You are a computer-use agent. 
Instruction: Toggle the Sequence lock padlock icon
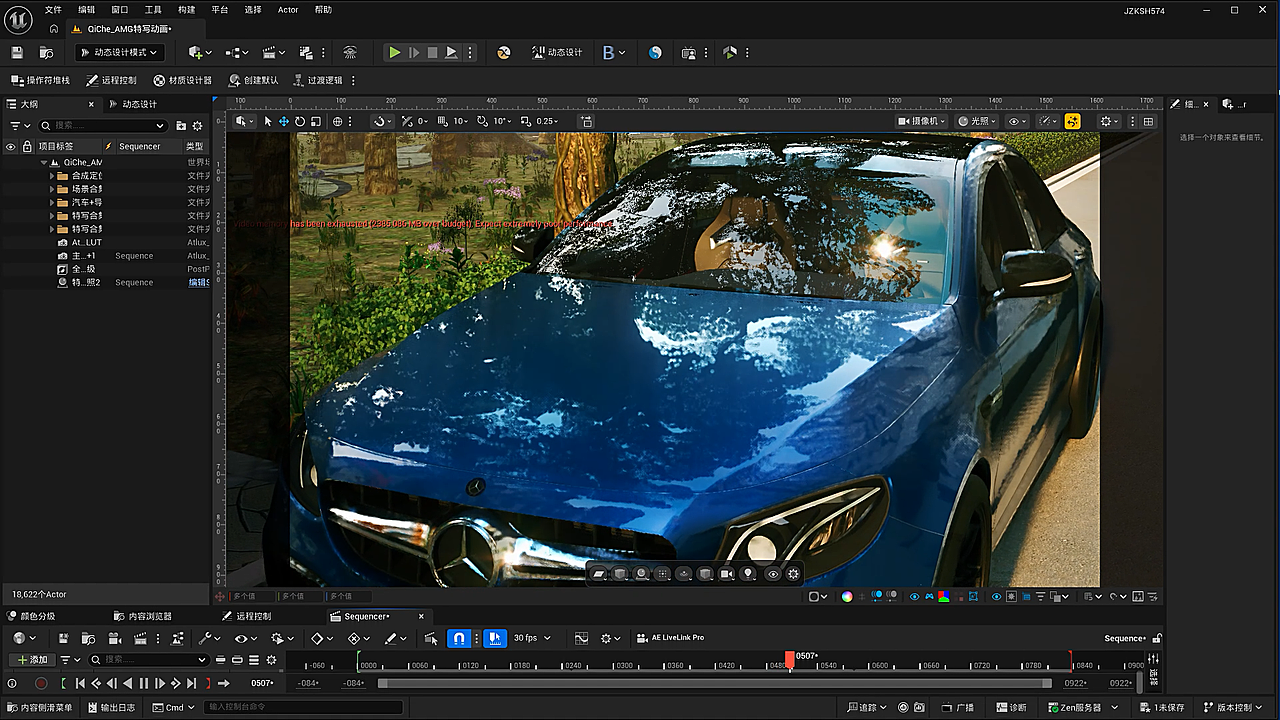pos(1157,638)
